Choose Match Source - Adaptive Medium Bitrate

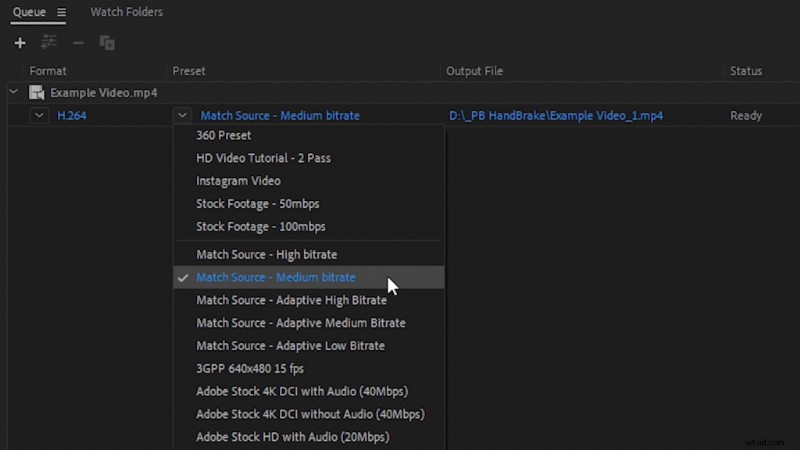(309, 323)
